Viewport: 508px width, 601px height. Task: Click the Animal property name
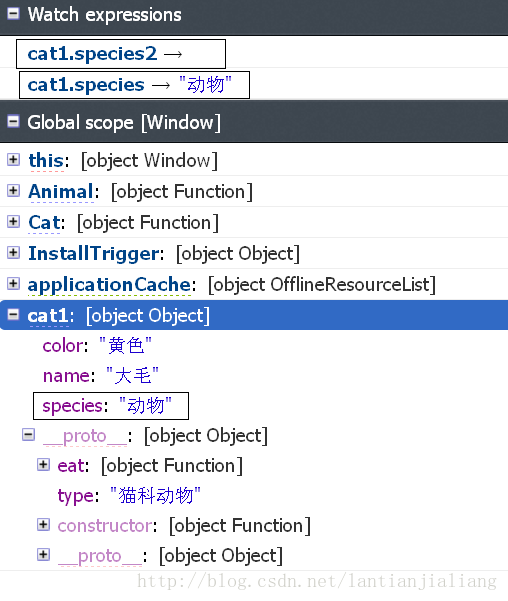tap(61, 191)
